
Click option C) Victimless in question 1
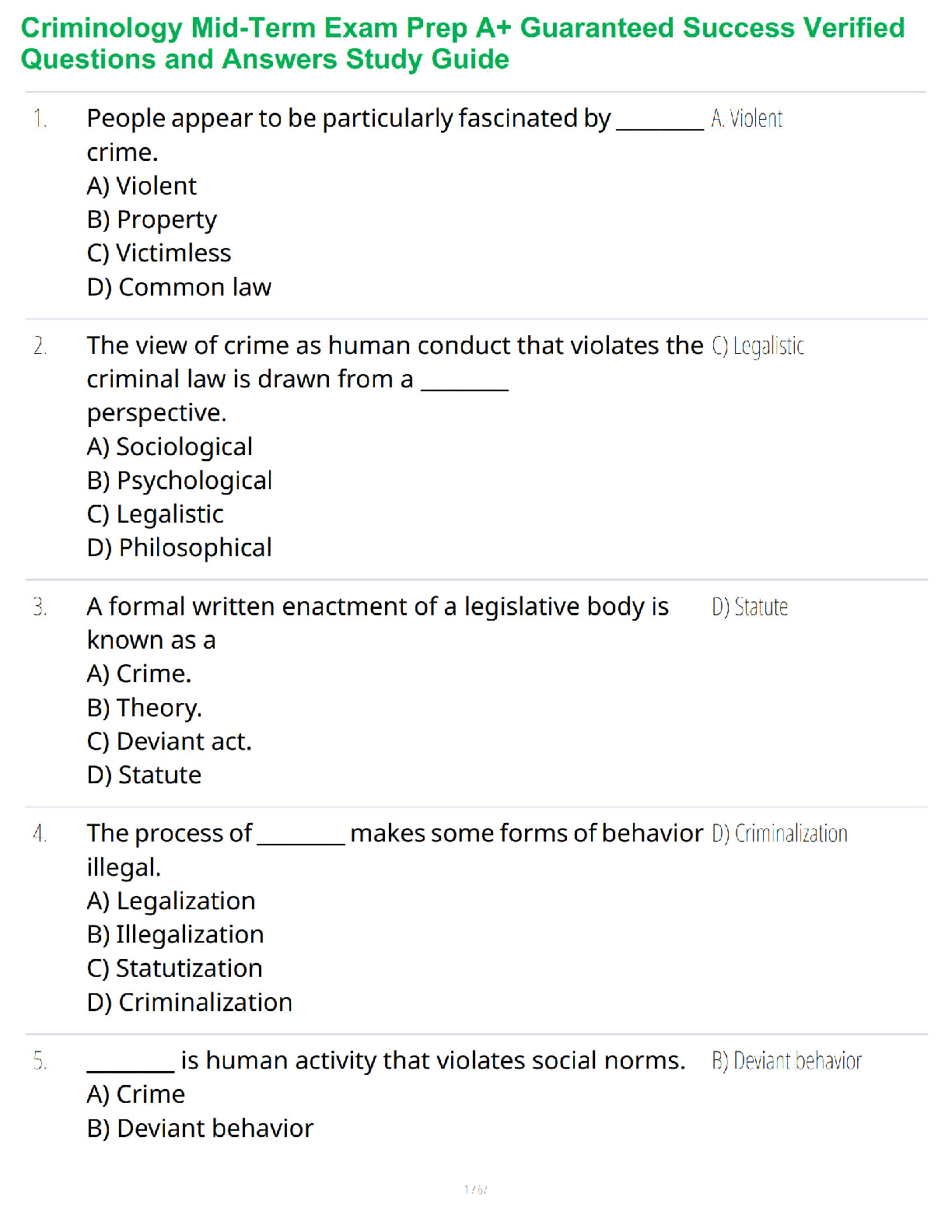[x=159, y=254]
